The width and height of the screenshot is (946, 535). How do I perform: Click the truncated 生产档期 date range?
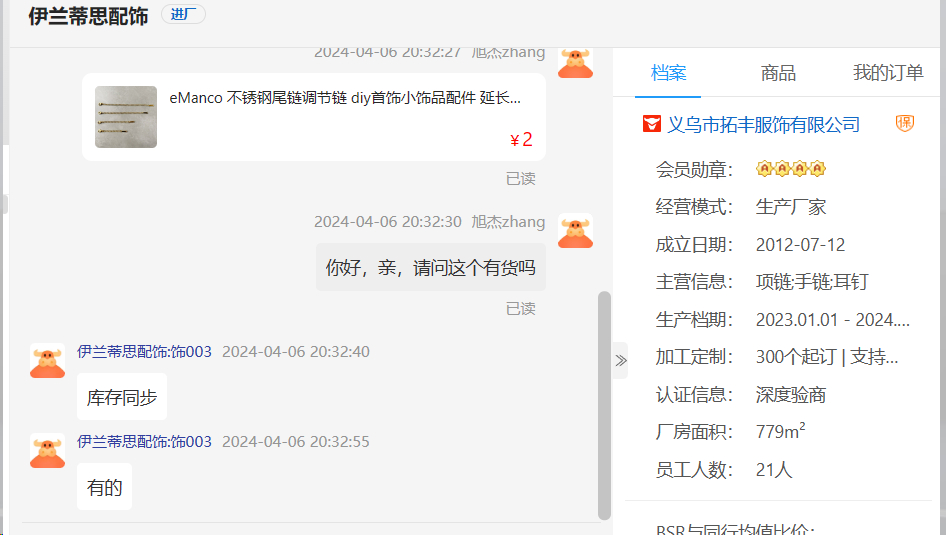pyautogui.click(x=833, y=320)
